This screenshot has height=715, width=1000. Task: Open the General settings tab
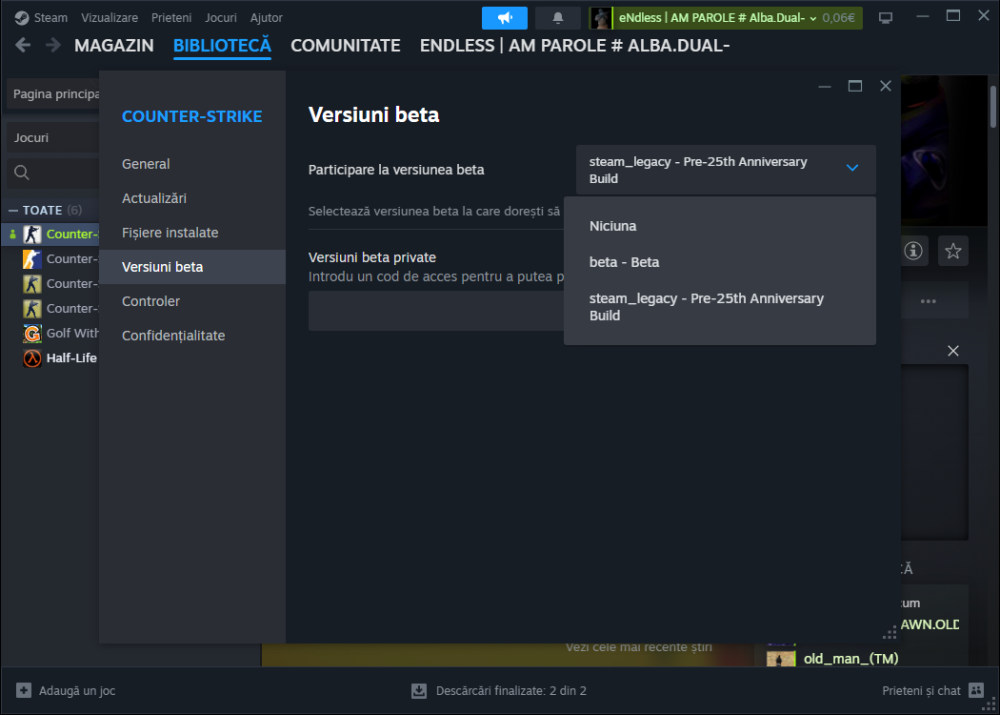pyautogui.click(x=146, y=164)
